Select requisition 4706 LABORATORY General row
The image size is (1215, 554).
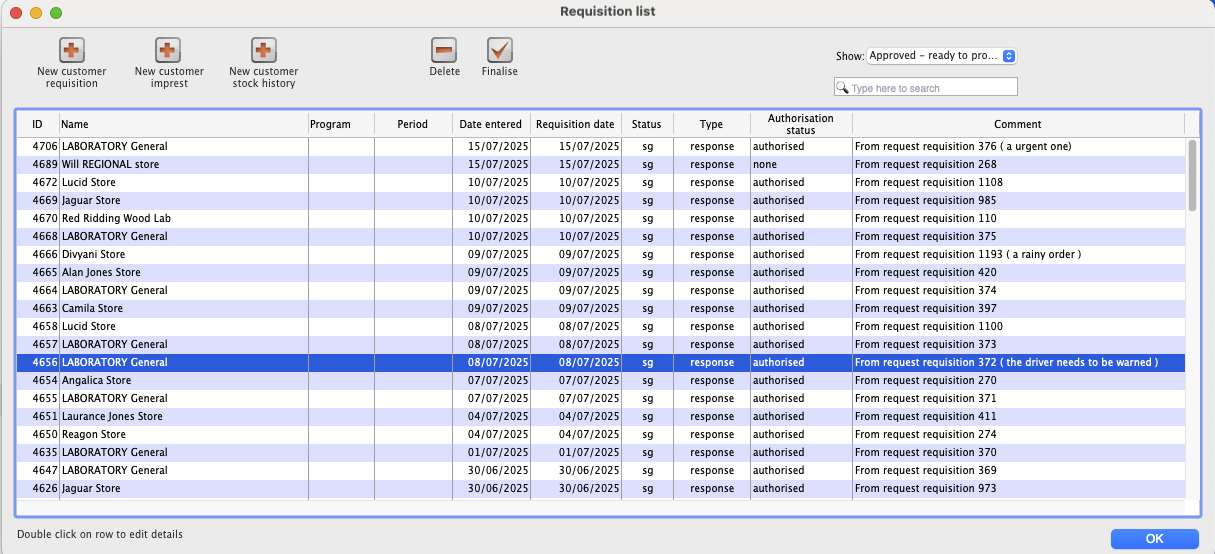[x=115, y=147]
